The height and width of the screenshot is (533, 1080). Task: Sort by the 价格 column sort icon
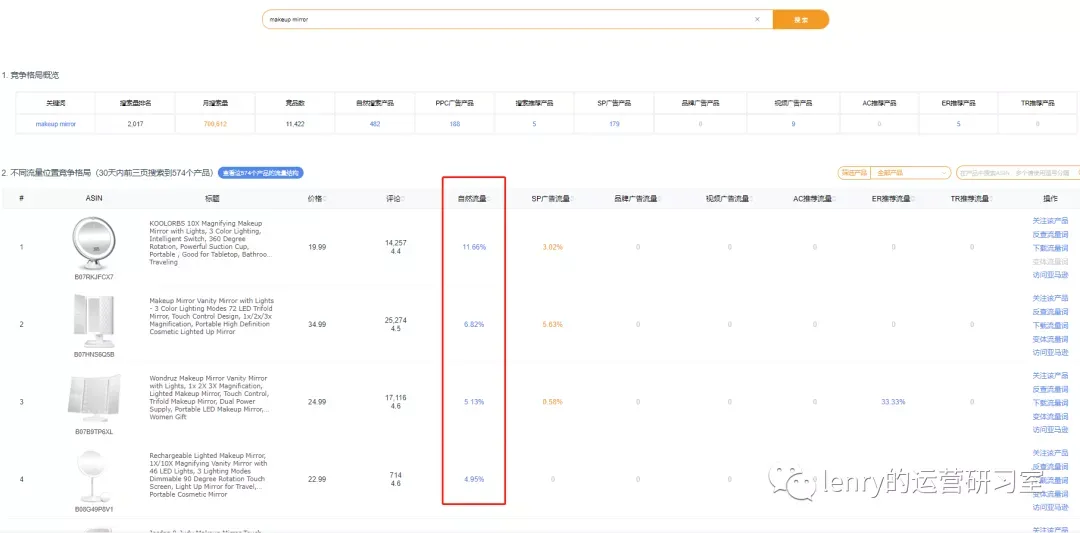324,198
